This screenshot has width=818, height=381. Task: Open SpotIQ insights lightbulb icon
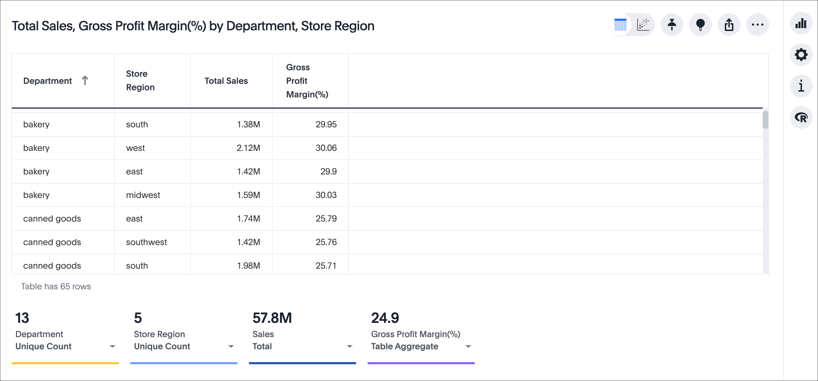(701, 25)
